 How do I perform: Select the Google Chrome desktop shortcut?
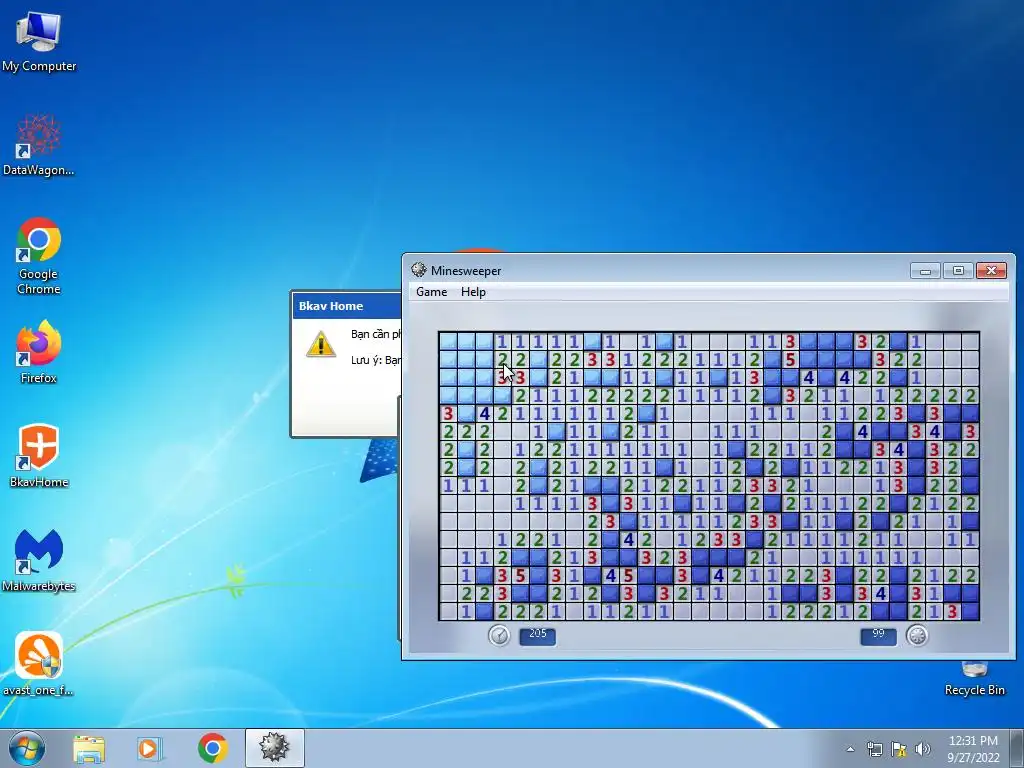click(x=39, y=256)
